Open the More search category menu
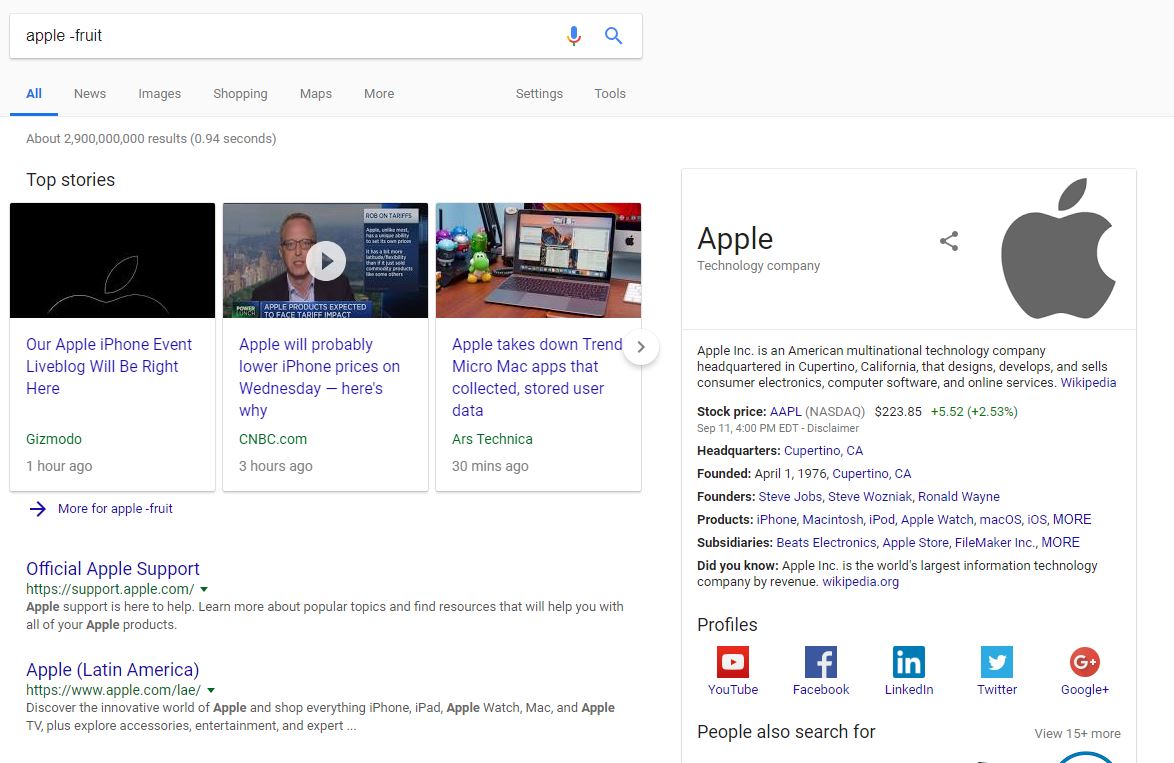 [x=378, y=94]
